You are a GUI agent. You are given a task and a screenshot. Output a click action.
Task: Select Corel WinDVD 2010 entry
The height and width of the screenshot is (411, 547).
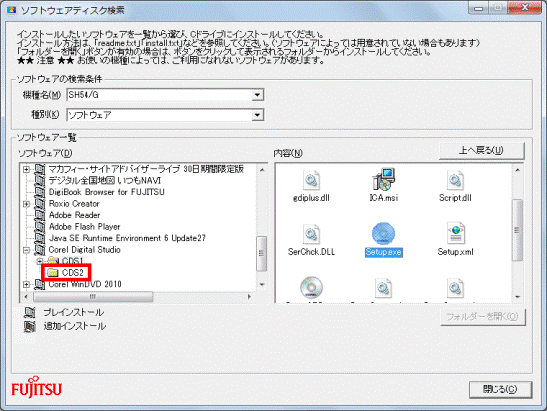(x=85, y=284)
